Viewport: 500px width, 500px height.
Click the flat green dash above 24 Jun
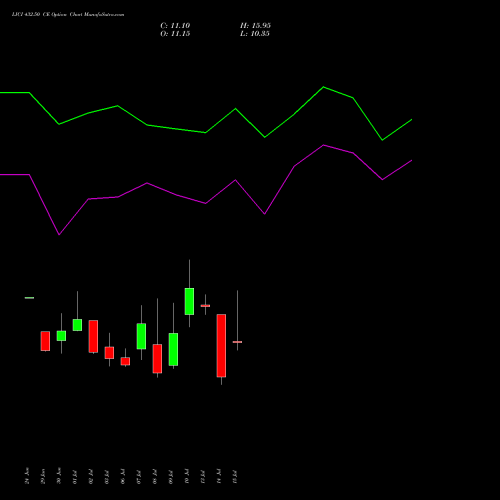point(29,298)
